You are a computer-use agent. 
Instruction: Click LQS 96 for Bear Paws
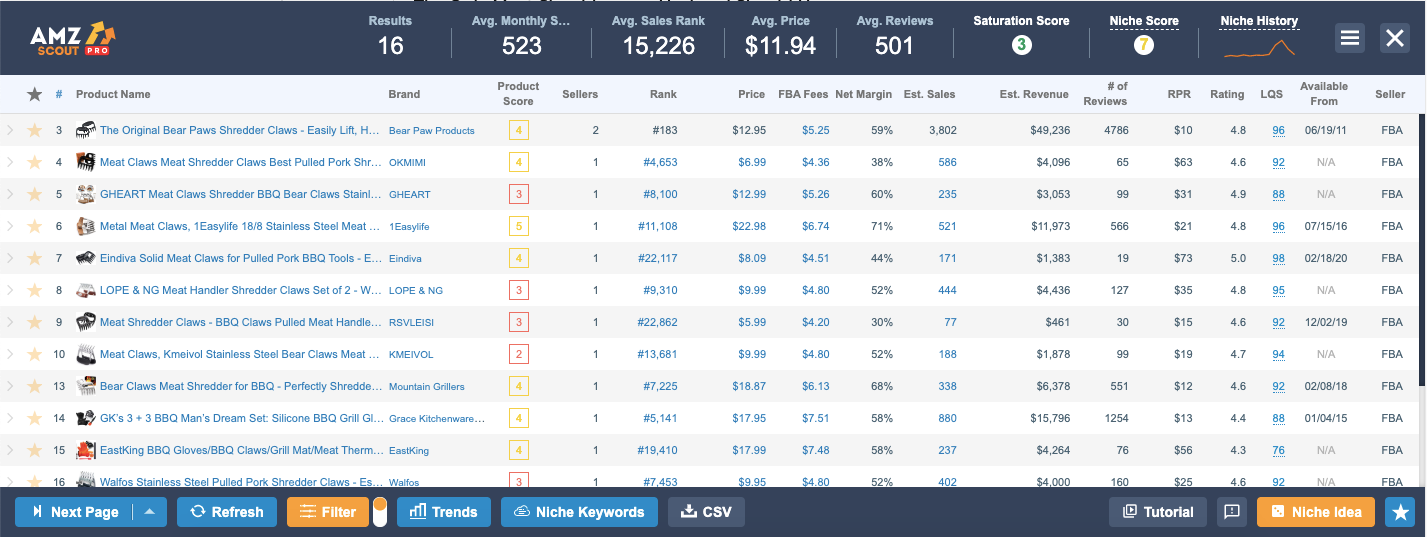coord(1279,130)
